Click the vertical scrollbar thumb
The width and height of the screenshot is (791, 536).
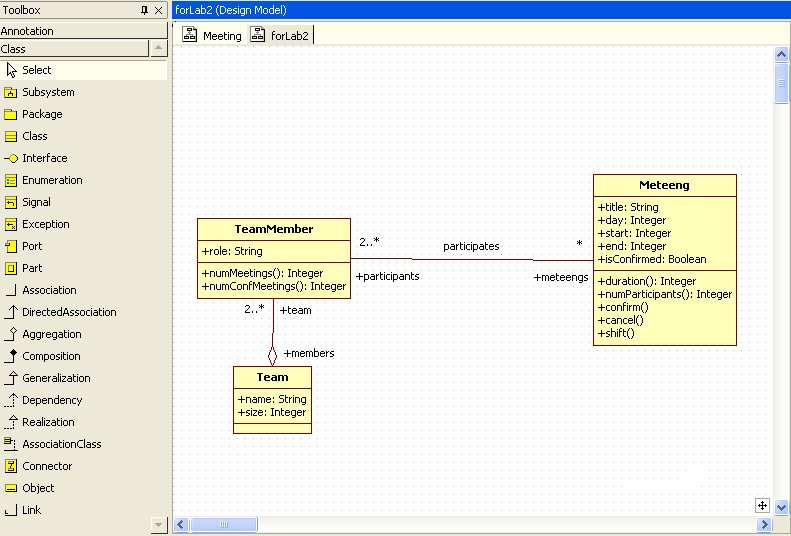(x=781, y=83)
